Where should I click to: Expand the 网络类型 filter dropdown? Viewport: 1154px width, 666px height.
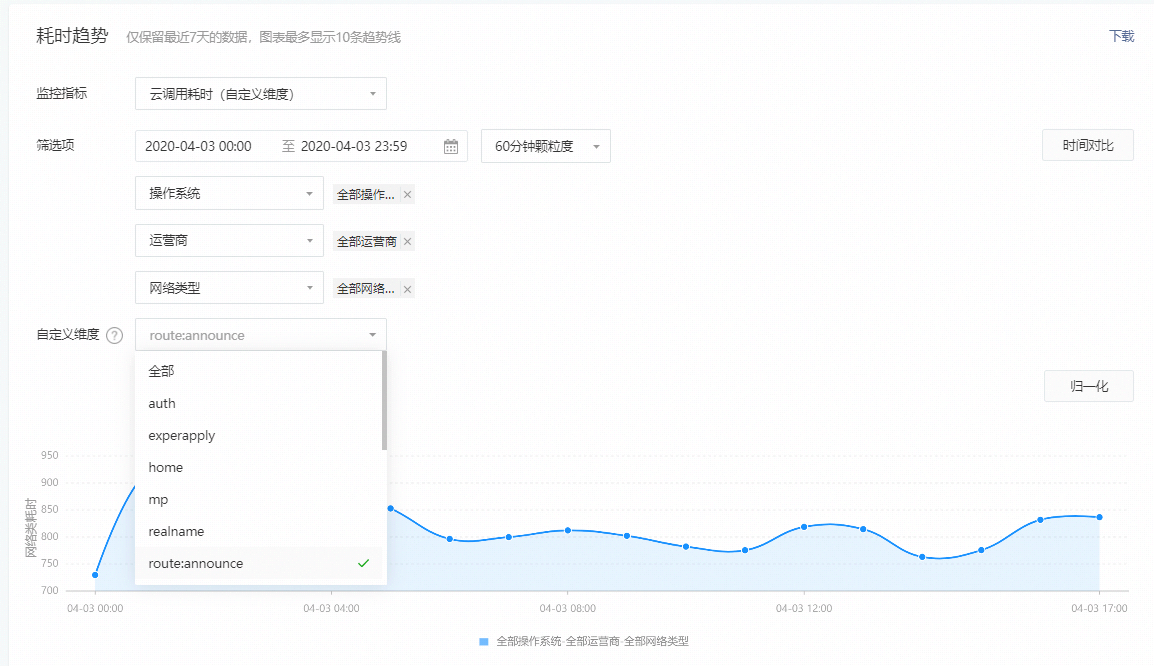click(x=229, y=288)
